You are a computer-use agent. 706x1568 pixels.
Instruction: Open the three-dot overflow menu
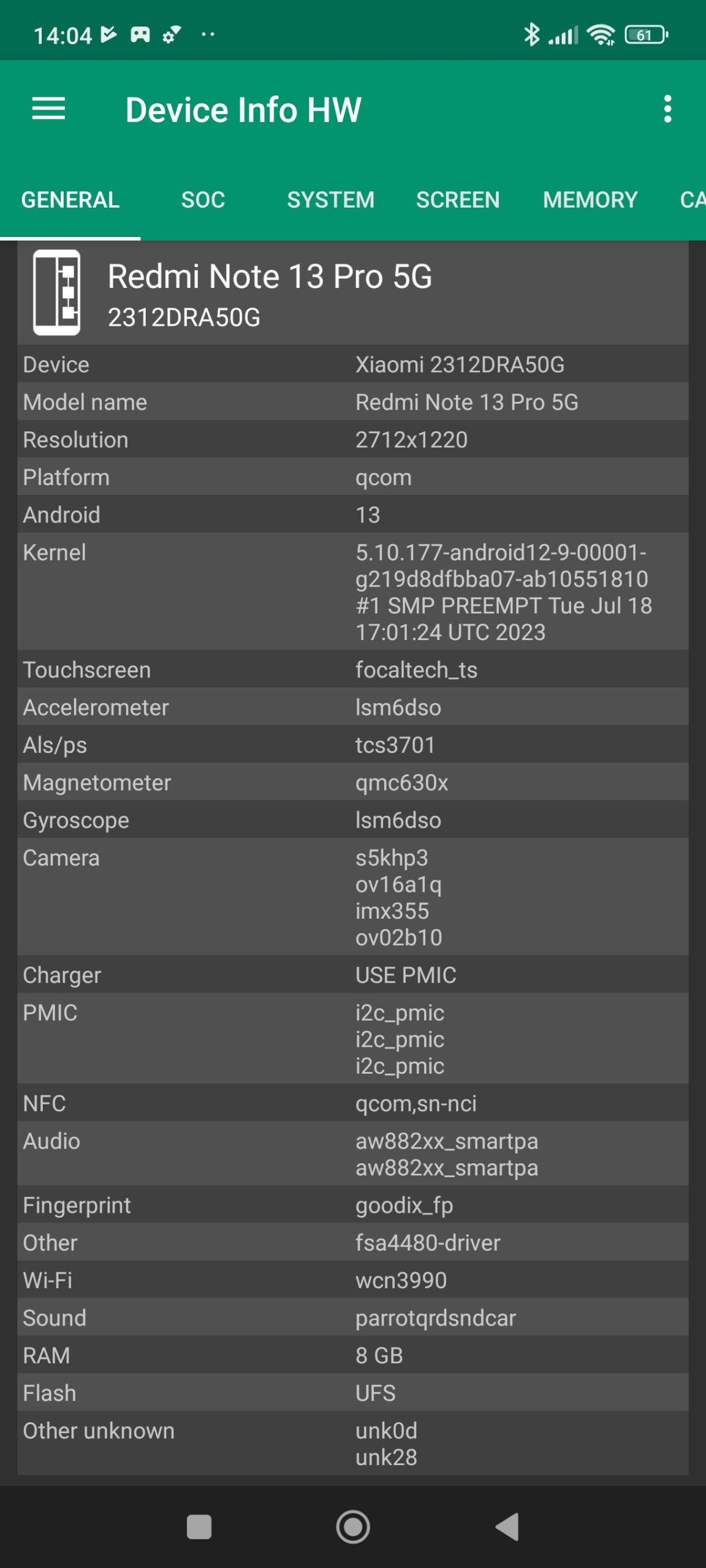[667, 109]
